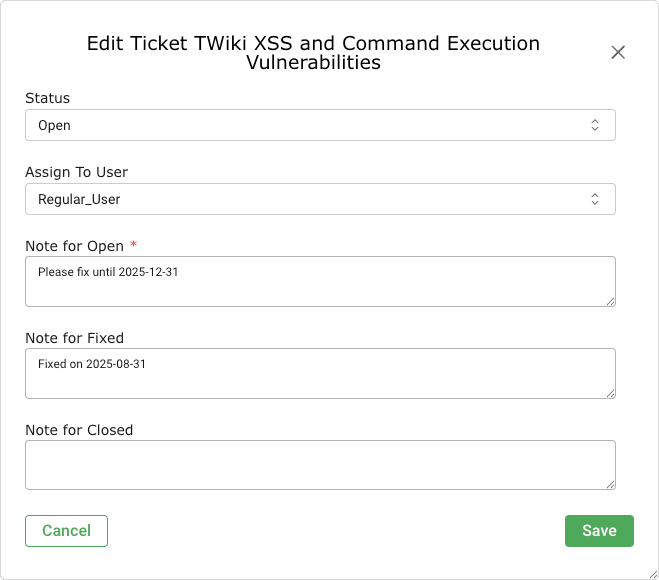659x580 pixels.
Task: Click the Status field label
Action: [x=47, y=98]
